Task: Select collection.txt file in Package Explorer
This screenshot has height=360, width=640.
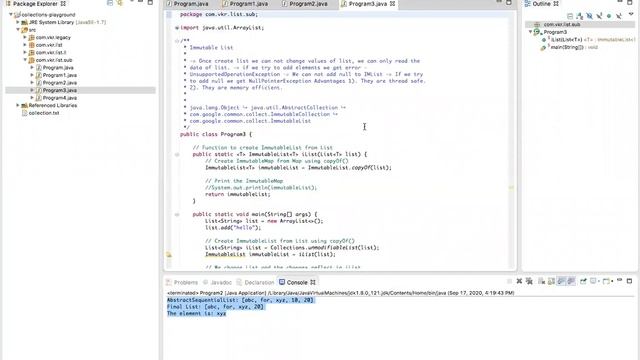Action: 44,113
